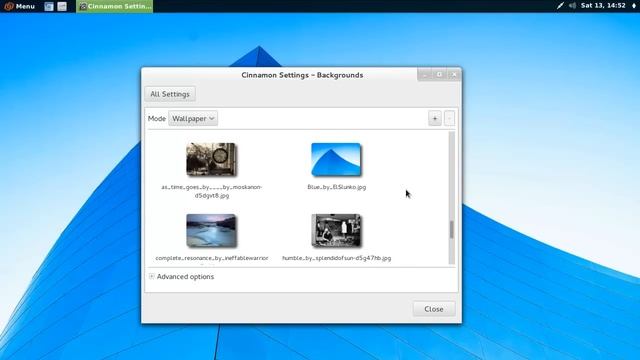Select the as_time_goes_by wallpaper thumbnail
The image size is (640, 360).
point(211,160)
